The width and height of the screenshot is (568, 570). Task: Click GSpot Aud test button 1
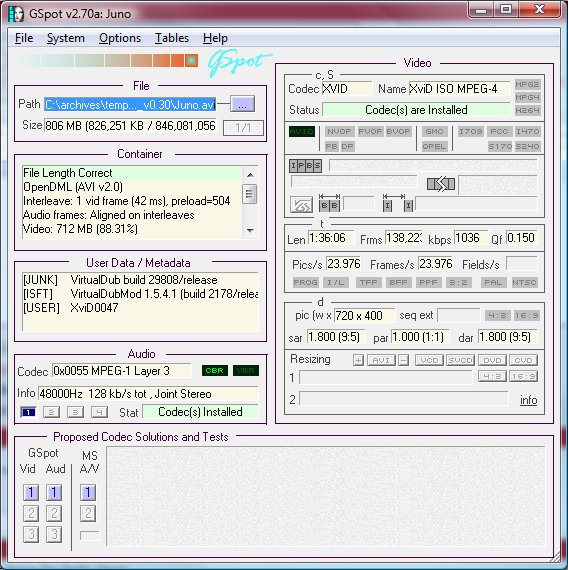[x=54, y=492]
